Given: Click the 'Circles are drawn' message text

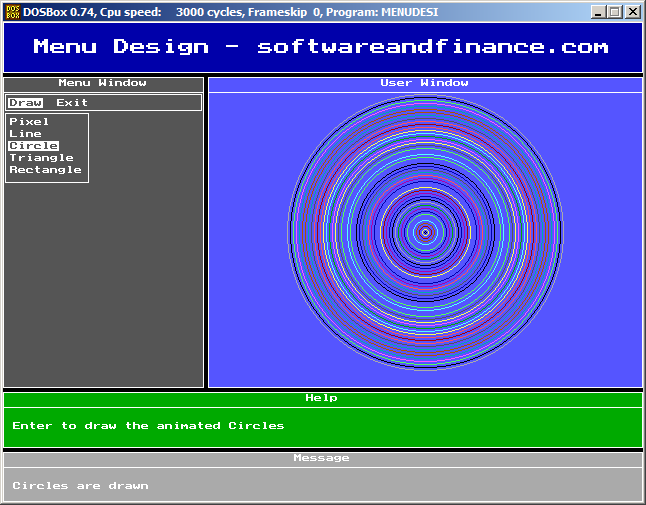Looking at the screenshot, I should click(80, 486).
